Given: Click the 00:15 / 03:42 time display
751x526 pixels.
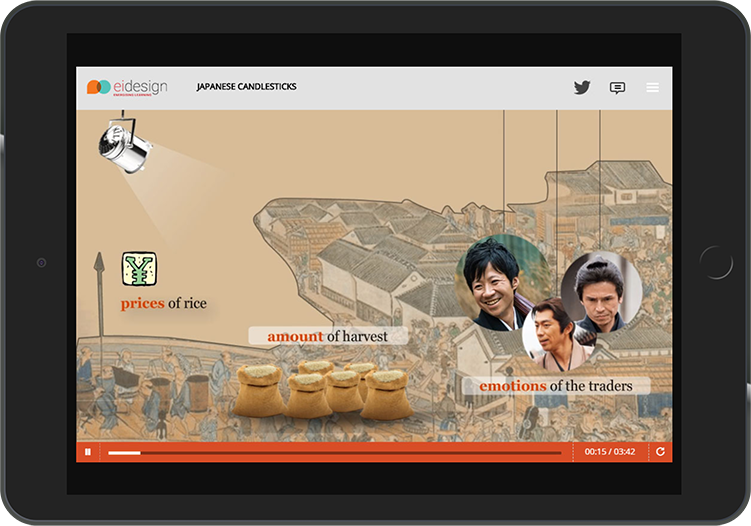Looking at the screenshot, I should 610,452.
